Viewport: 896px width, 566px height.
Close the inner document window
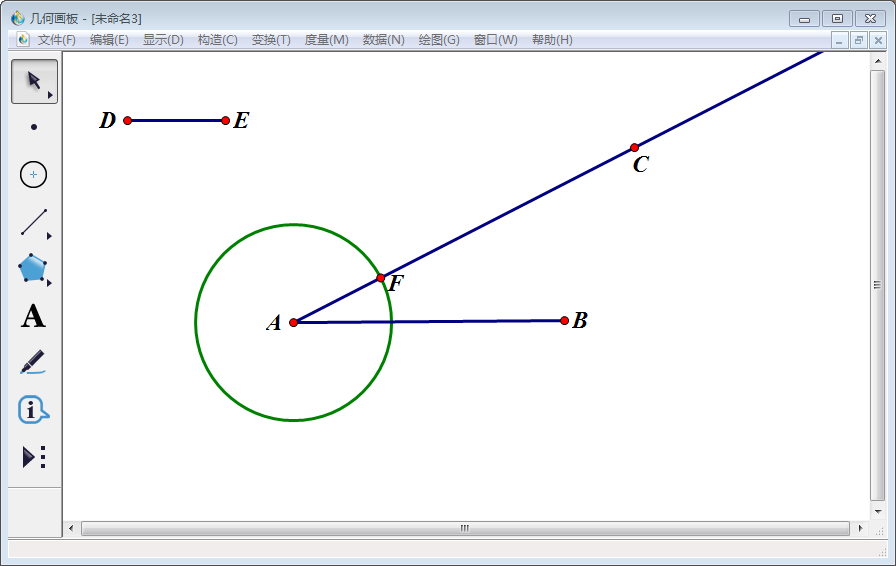[x=878, y=40]
